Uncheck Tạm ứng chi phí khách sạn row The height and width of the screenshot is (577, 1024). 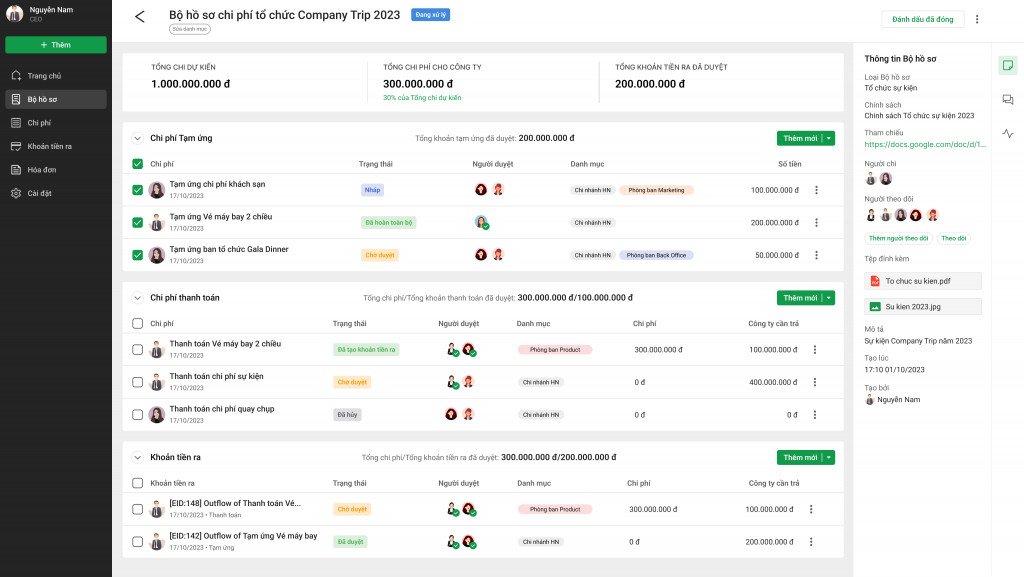pos(137,190)
